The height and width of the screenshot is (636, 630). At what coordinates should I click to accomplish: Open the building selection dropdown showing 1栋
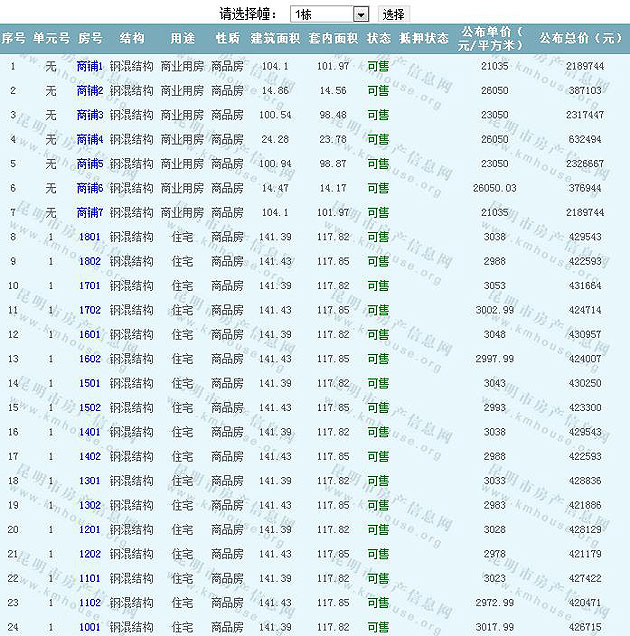pos(330,14)
